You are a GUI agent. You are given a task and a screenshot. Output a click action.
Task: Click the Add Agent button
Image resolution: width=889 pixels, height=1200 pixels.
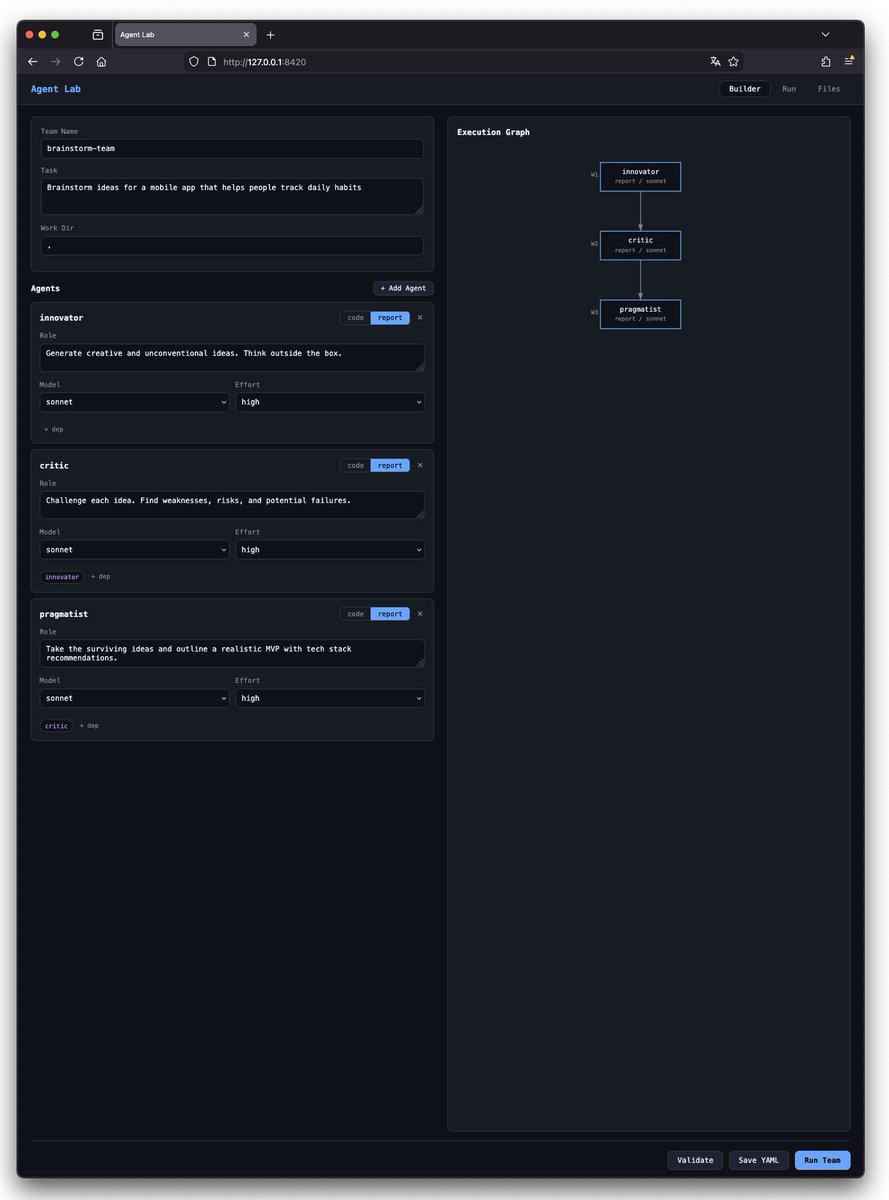(x=403, y=288)
